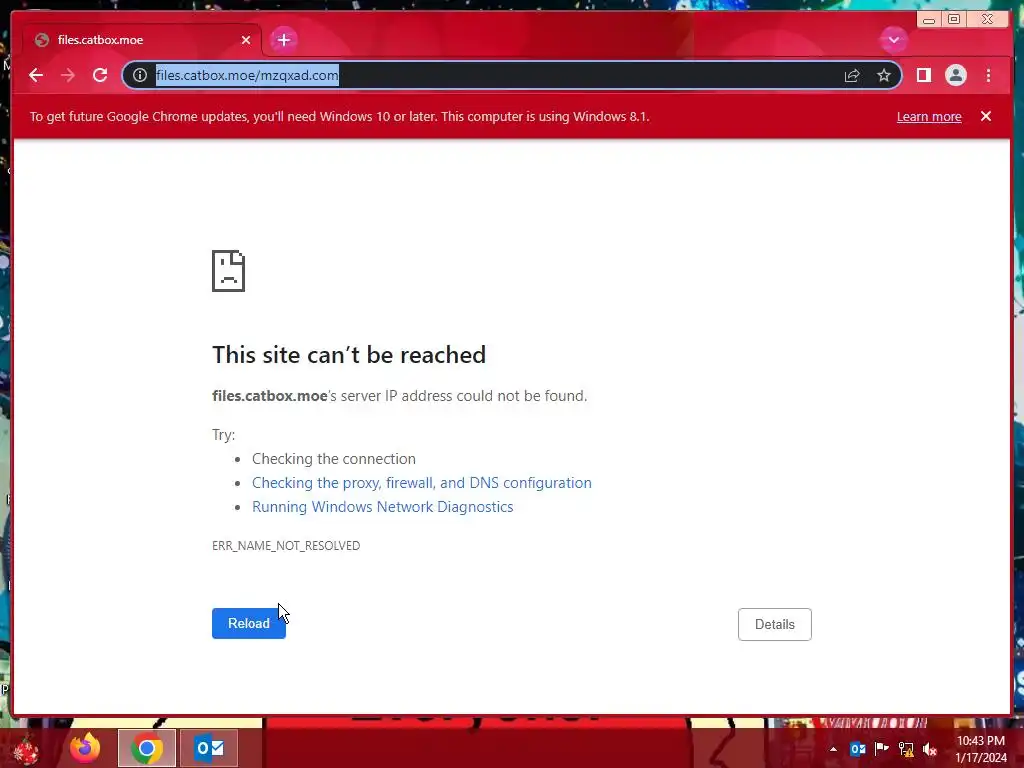1024x768 pixels.
Task: Select the files.catbox.moe tab
Action: coord(142,40)
